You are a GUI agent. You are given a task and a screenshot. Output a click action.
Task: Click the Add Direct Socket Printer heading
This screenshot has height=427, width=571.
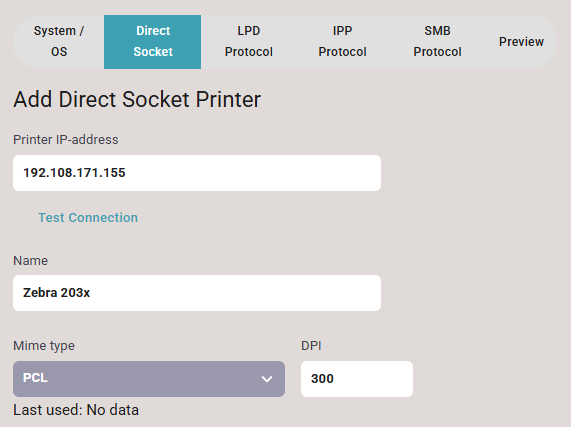(137, 99)
